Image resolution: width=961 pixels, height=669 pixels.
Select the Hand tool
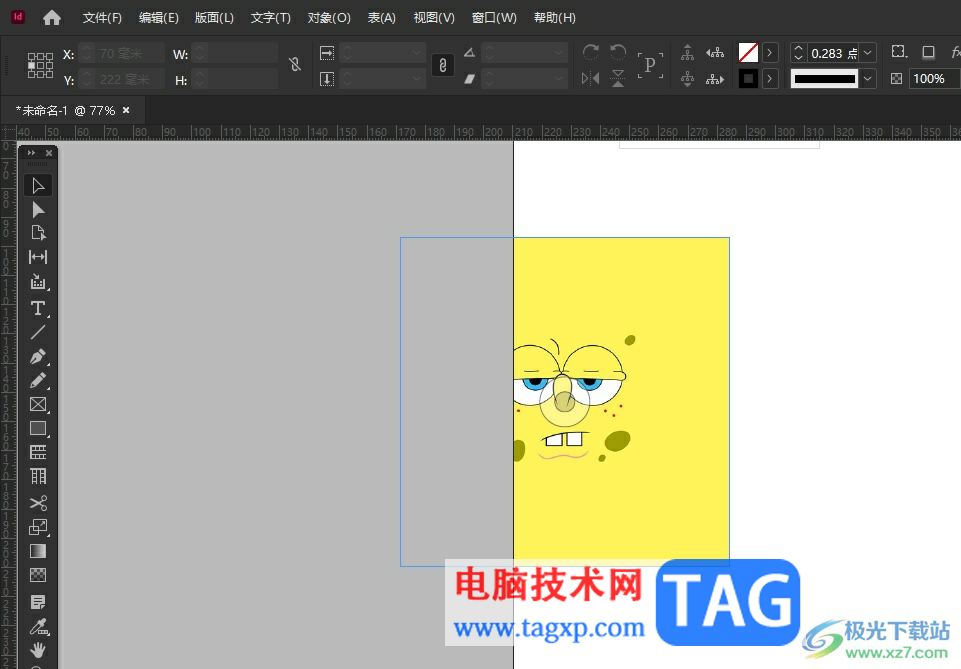tap(38, 649)
